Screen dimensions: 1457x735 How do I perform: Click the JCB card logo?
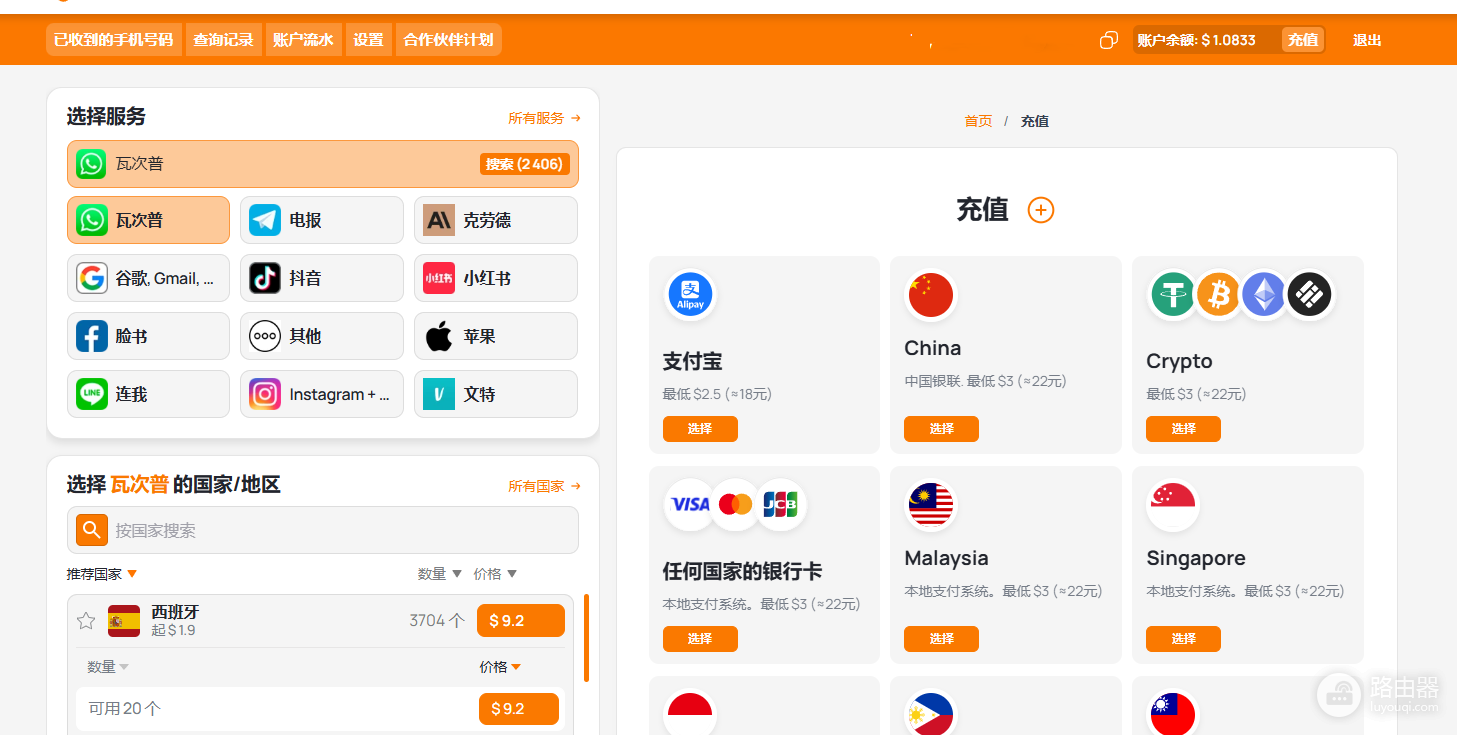tap(781, 505)
